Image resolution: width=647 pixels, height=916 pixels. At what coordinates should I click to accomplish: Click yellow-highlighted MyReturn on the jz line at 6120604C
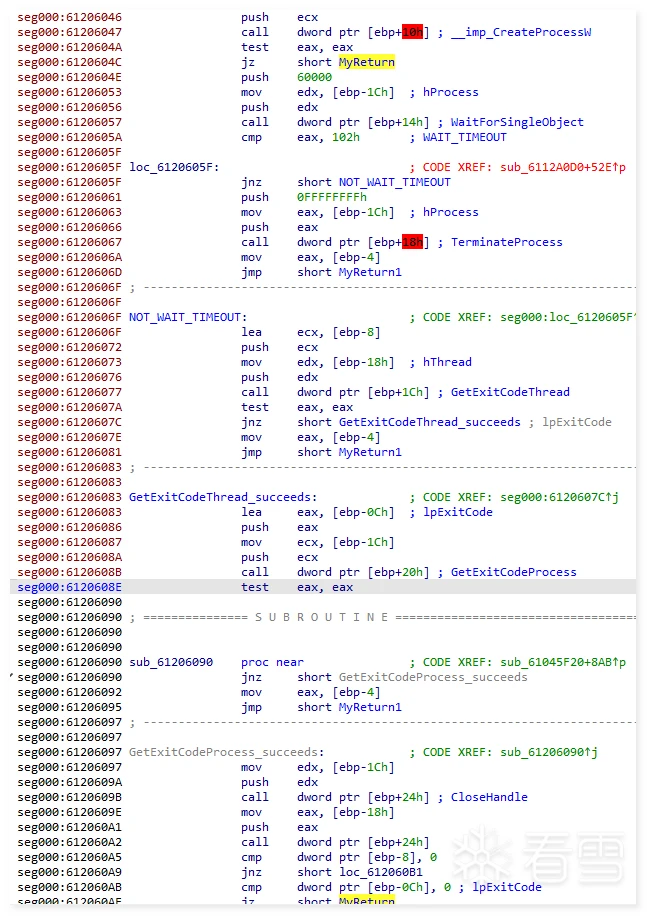point(367,62)
